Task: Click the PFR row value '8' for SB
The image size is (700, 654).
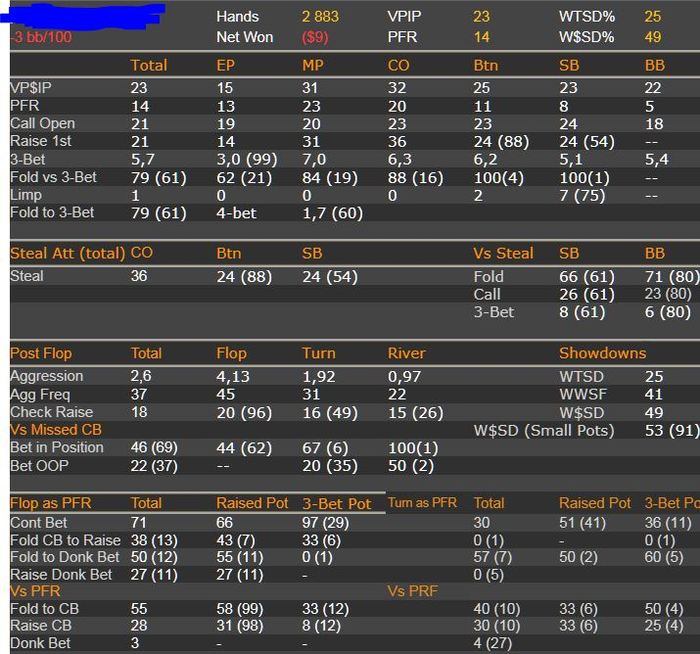Action: 564,106
